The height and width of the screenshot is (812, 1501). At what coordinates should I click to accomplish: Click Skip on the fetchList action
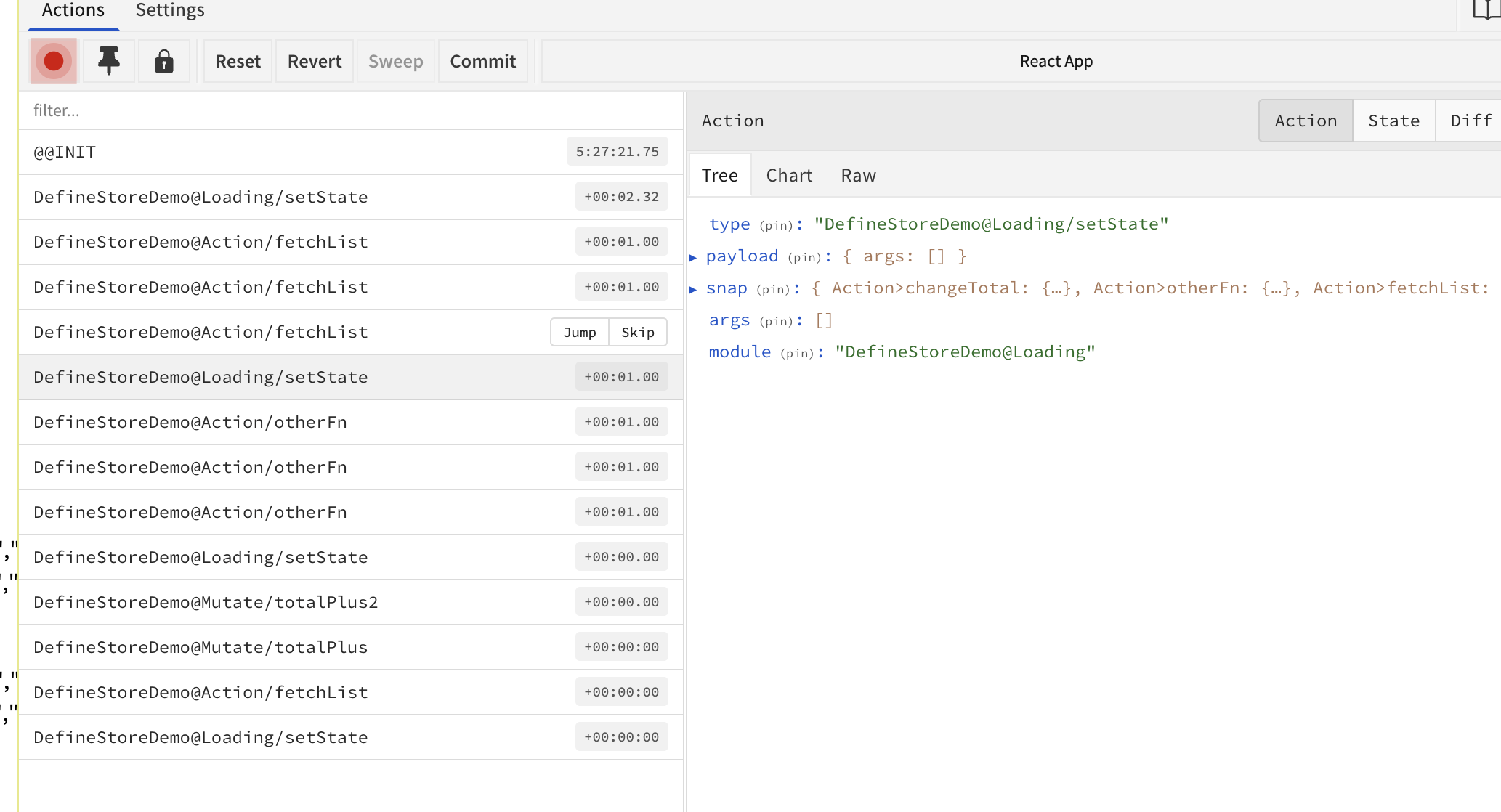(x=637, y=333)
